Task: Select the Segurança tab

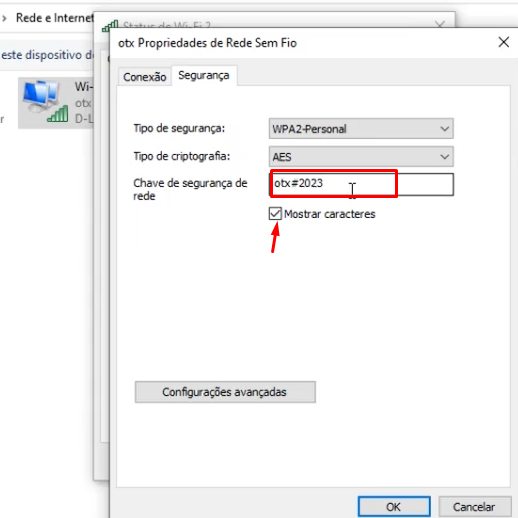Action: coord(204,75)
